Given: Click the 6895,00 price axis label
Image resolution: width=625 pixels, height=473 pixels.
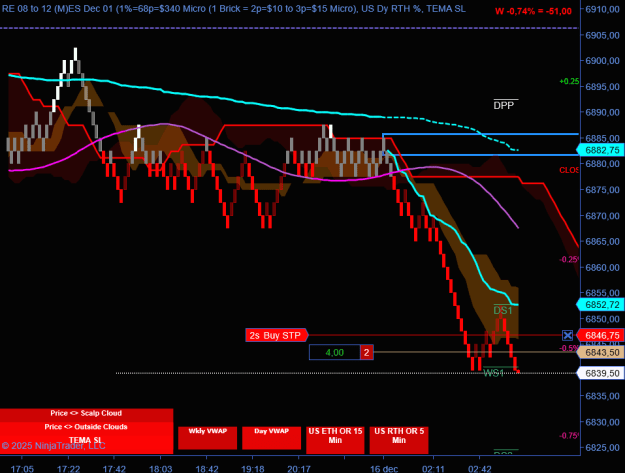Looking at the screenshot, I should (x=602, y=86).
